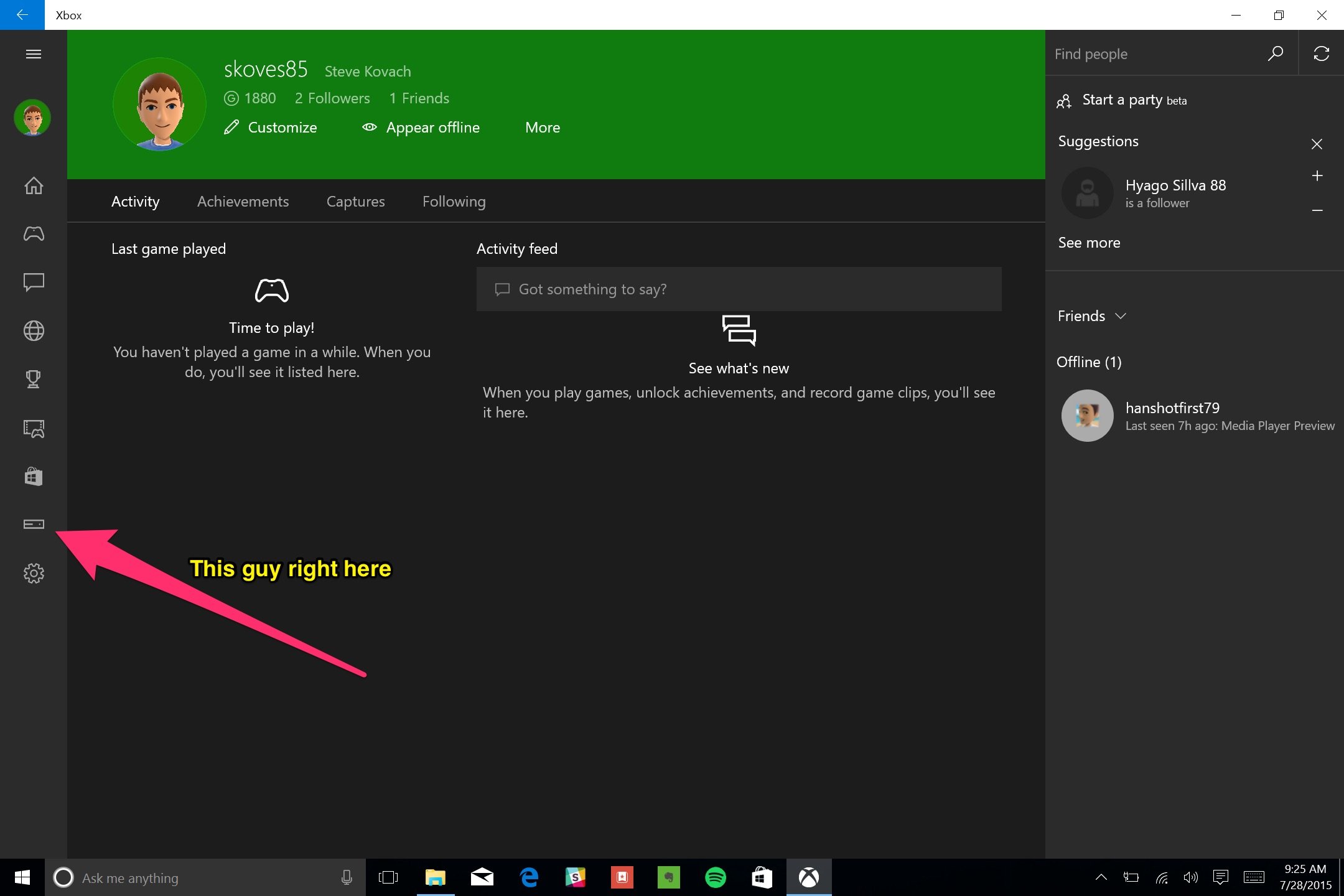Add Hyago Sillva 88 with plus icon

(x=1317, y=175)
